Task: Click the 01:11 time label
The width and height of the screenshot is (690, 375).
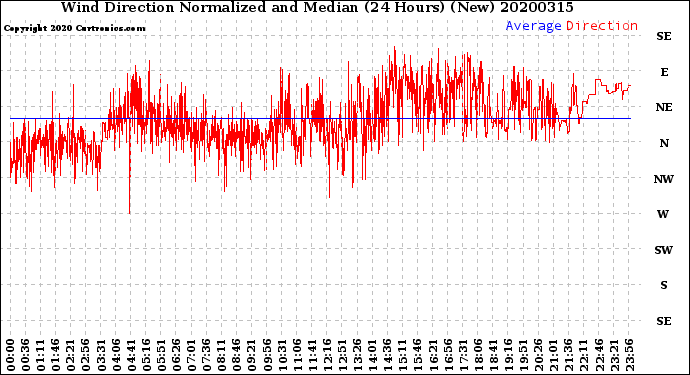Action: [x=40, y=355]
